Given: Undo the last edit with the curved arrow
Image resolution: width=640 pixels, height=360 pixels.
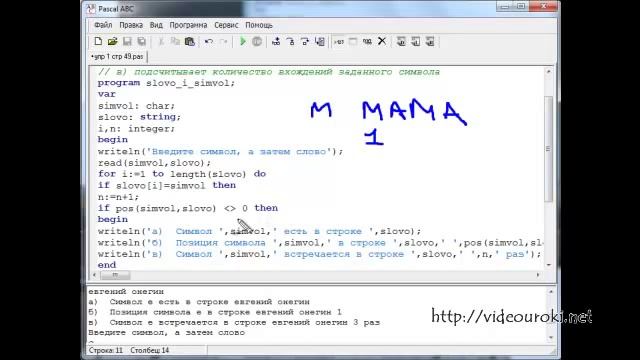Looking at the screenshot, I should point(209,41).
